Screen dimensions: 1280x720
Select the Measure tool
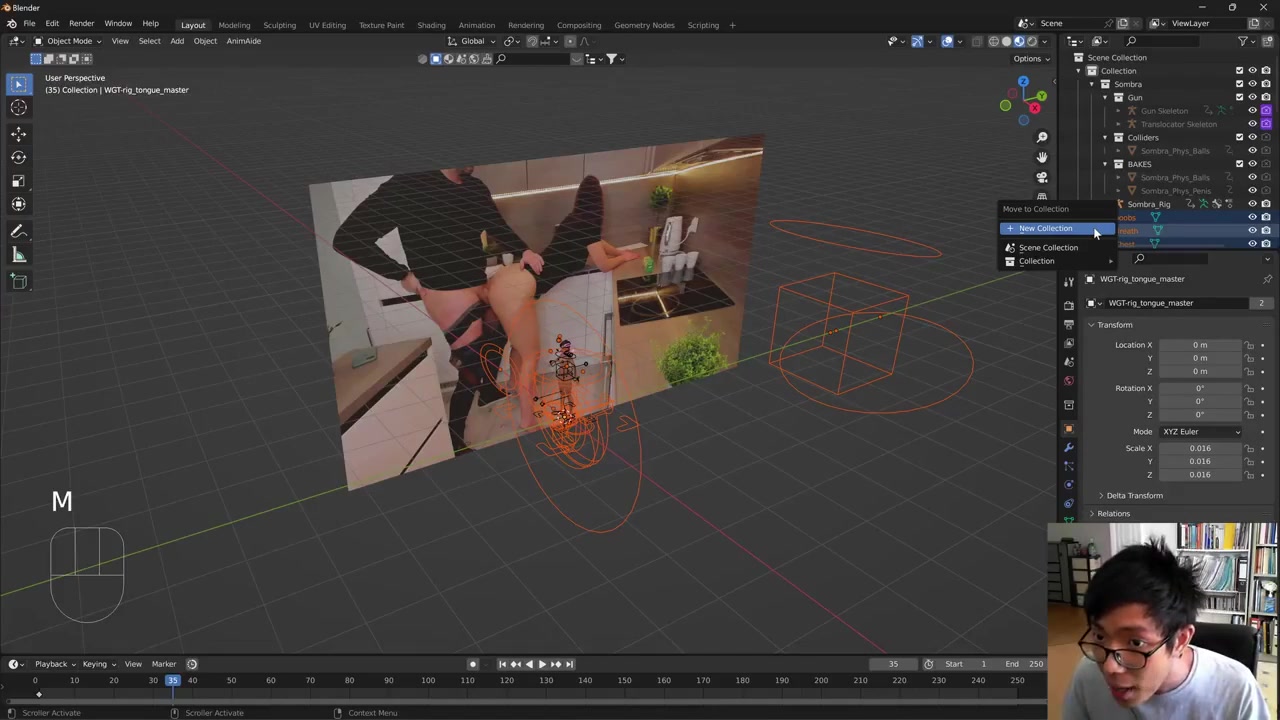pyautogui.click(x=18, y=256)
